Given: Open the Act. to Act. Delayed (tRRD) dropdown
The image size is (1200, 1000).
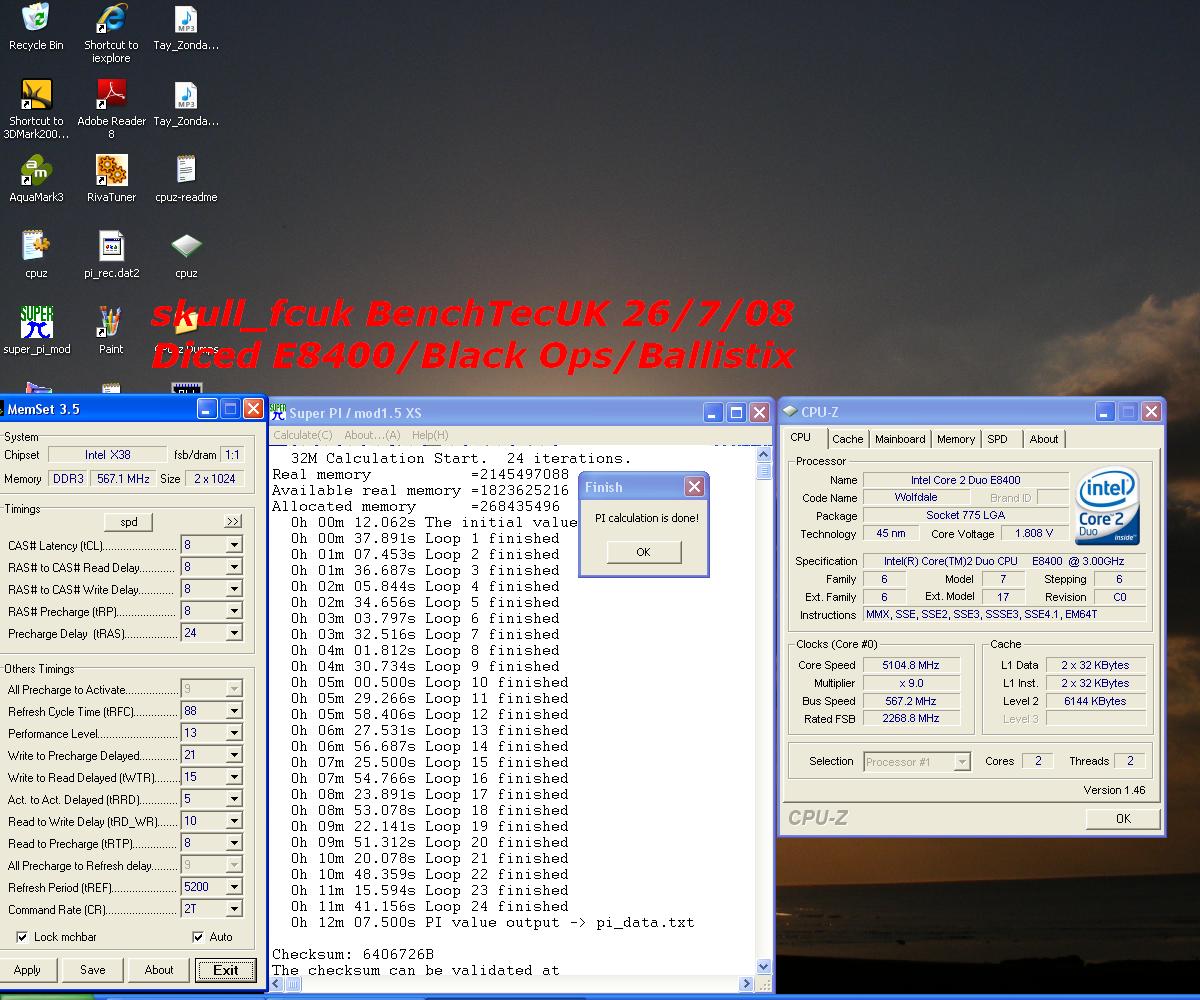Looking at the screenshot, I should (x=234, y=799).
